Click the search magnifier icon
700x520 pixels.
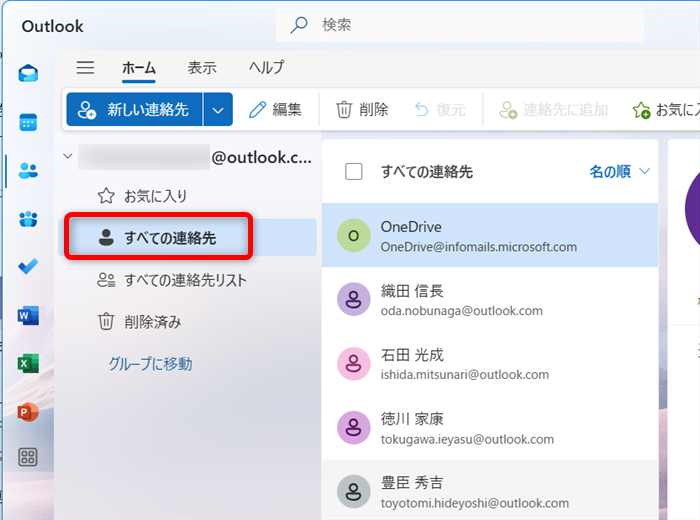299,25
